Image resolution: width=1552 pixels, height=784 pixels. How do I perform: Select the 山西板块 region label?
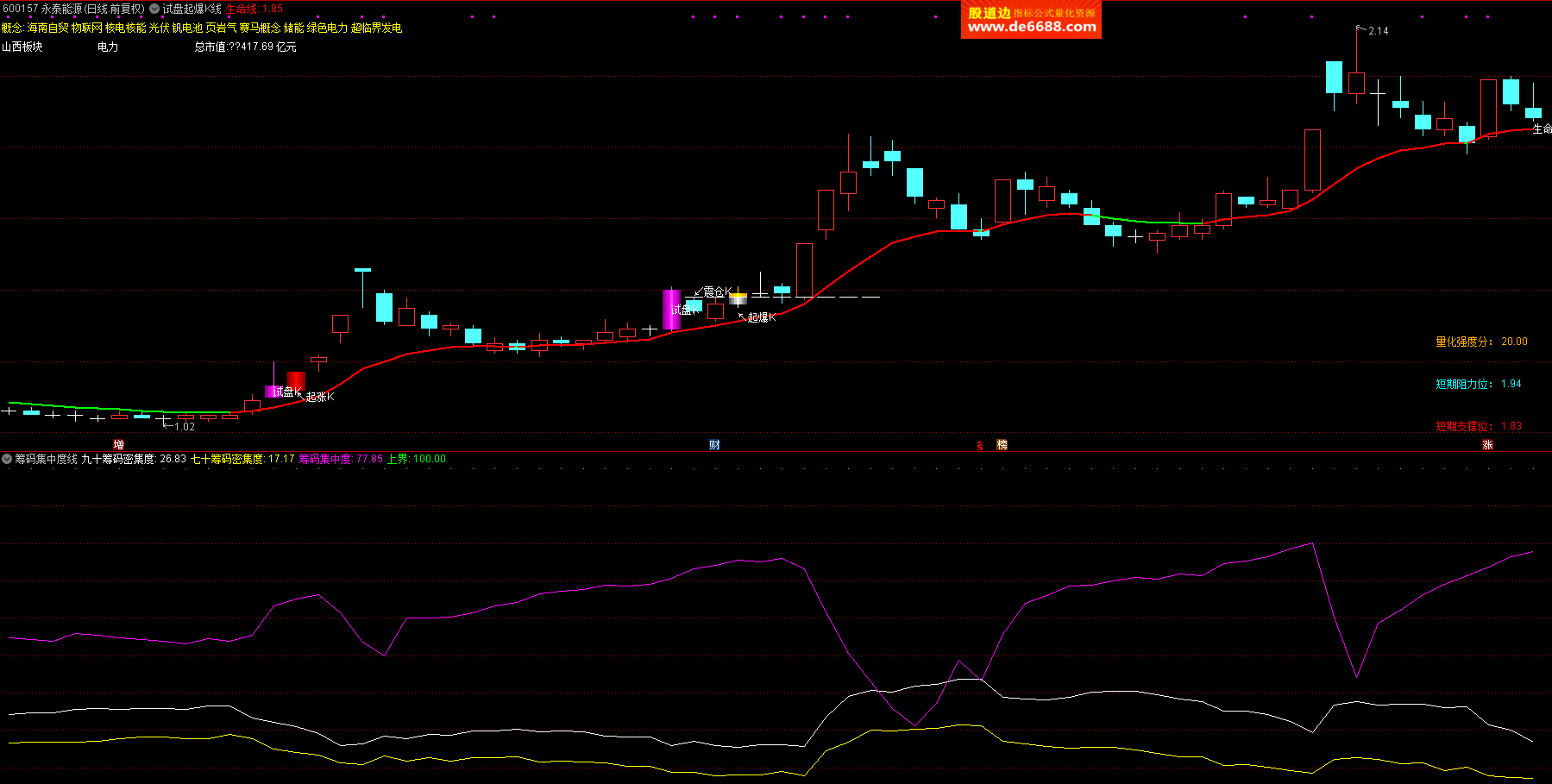click(x=22, y=47)
